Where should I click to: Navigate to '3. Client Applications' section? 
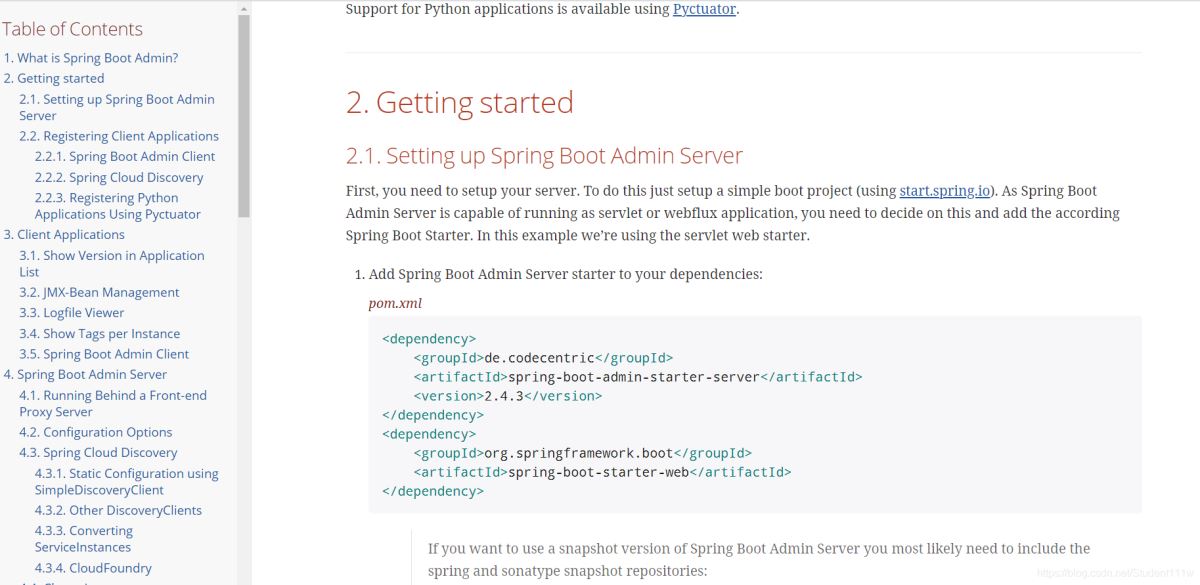(x=70, y=234)
